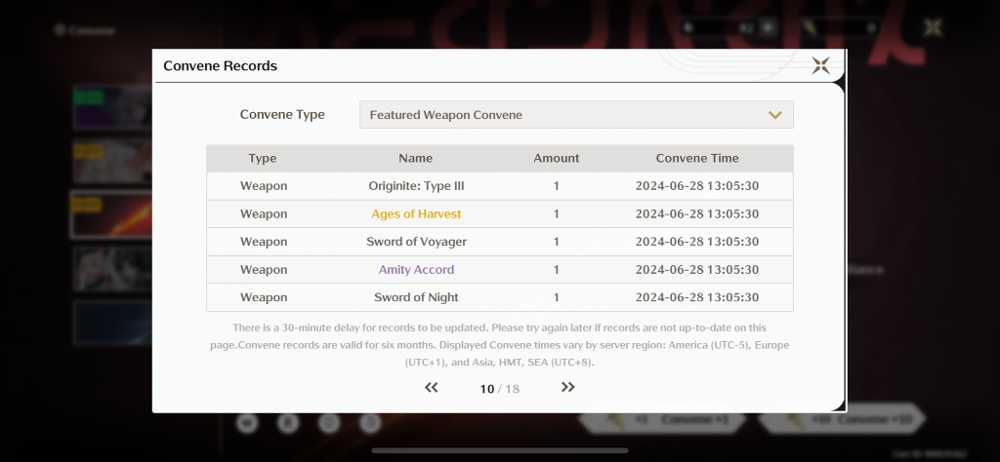The image size is (1000, 462).
Task: Click Ages of Harvest's Weapon type cell
Action: (x=263, y=214)
